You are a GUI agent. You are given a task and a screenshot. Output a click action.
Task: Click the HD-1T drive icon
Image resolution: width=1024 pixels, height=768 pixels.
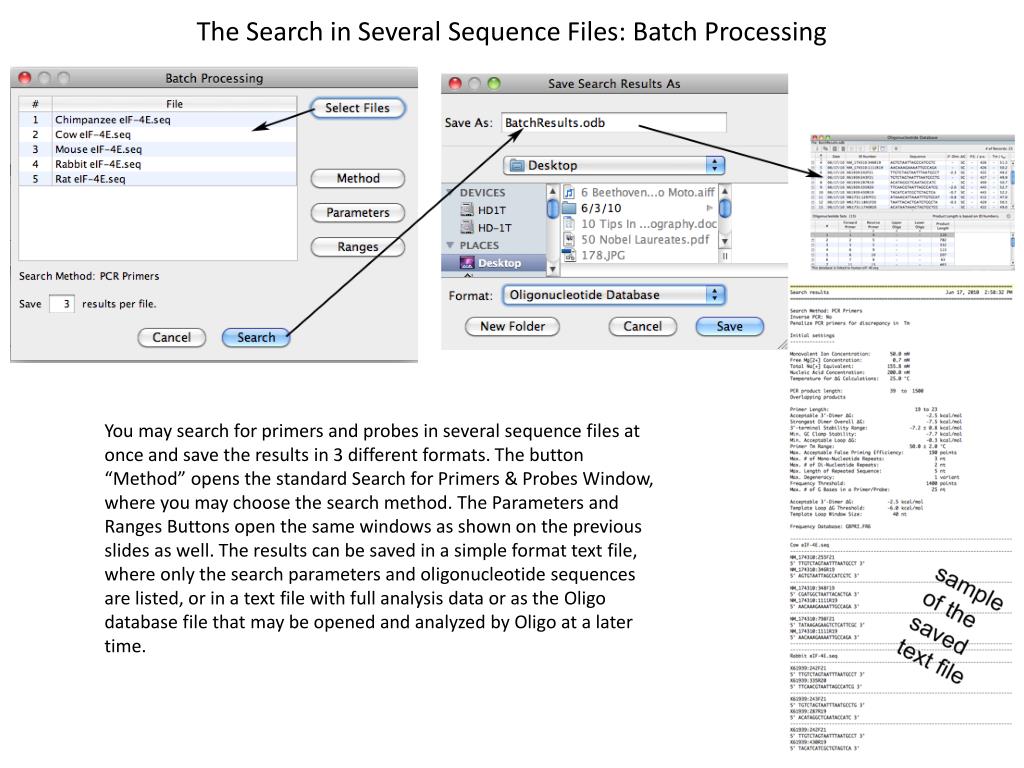coord(467,227)
